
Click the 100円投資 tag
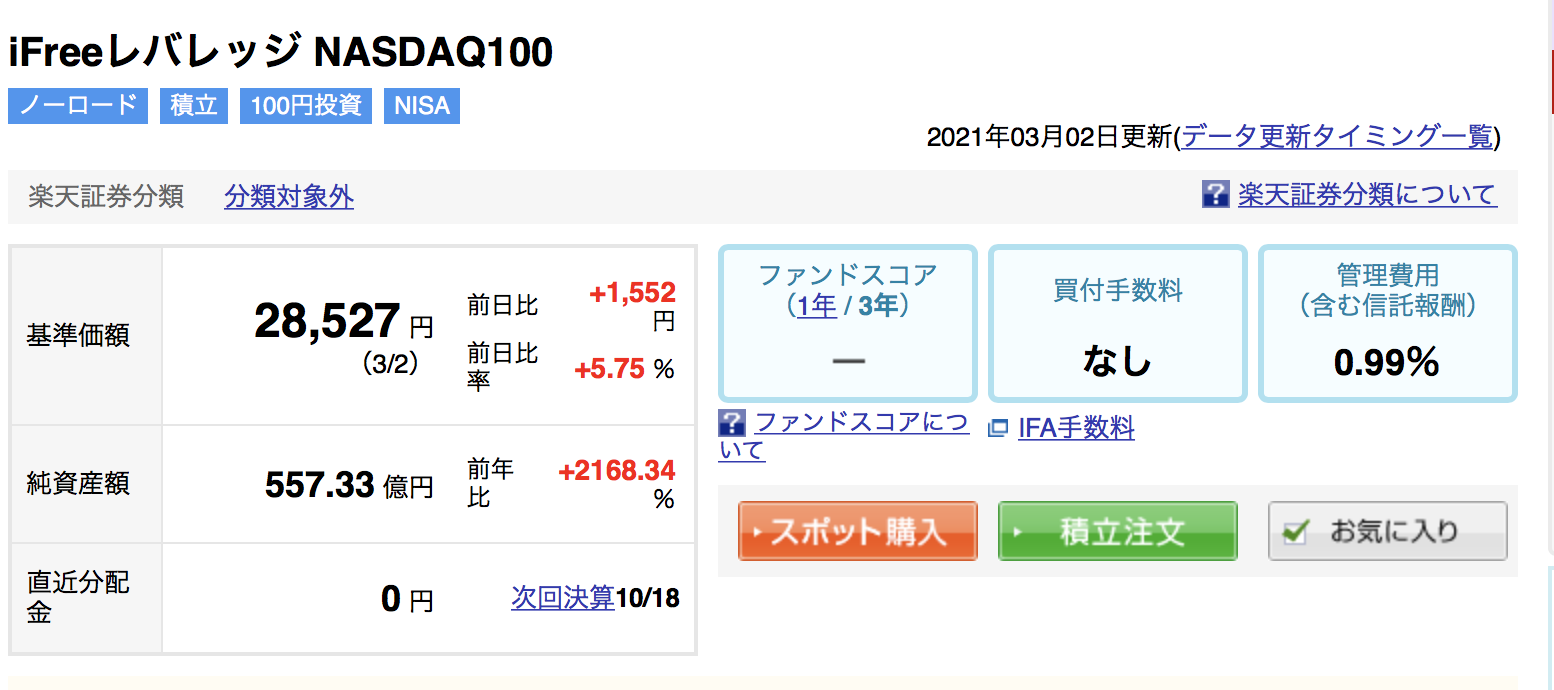[306, 106]
